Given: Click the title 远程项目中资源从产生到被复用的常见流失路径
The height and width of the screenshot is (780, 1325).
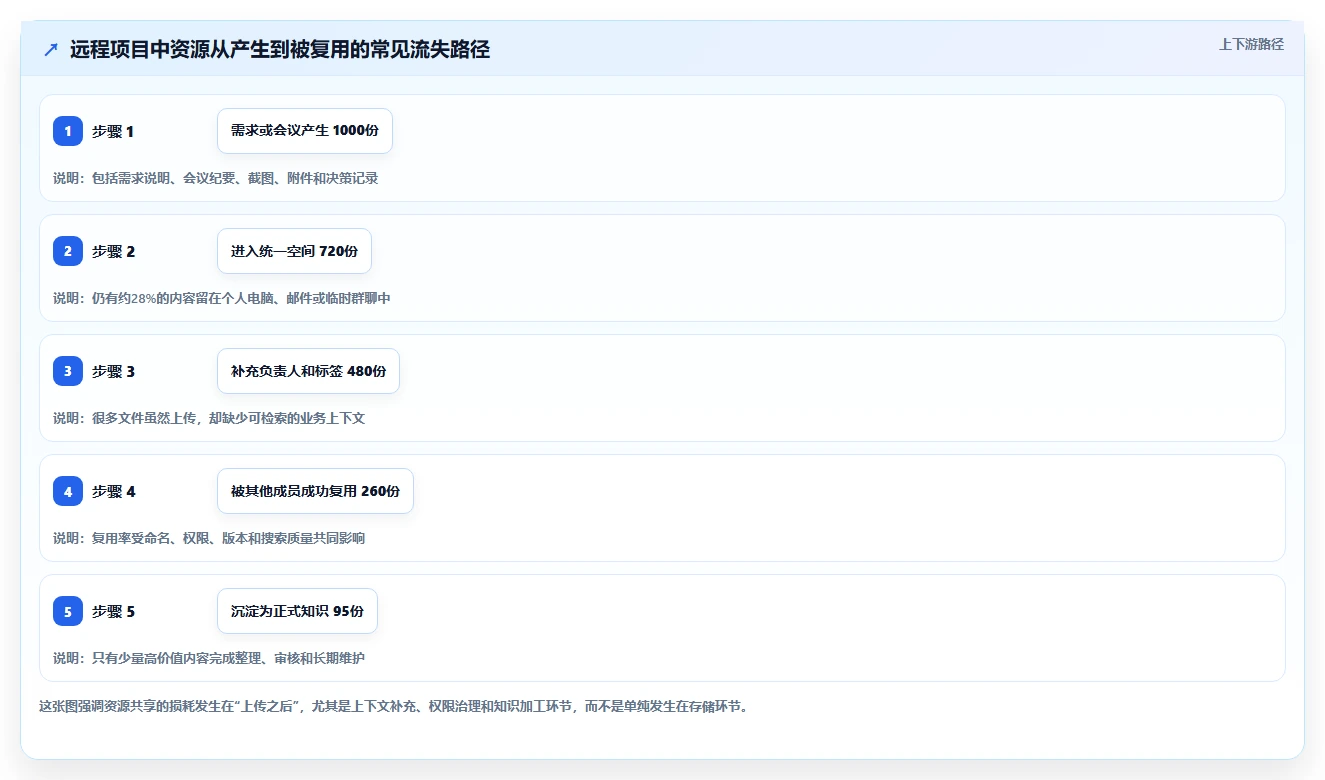Looking at the screenshot, I should click(280, 50).
